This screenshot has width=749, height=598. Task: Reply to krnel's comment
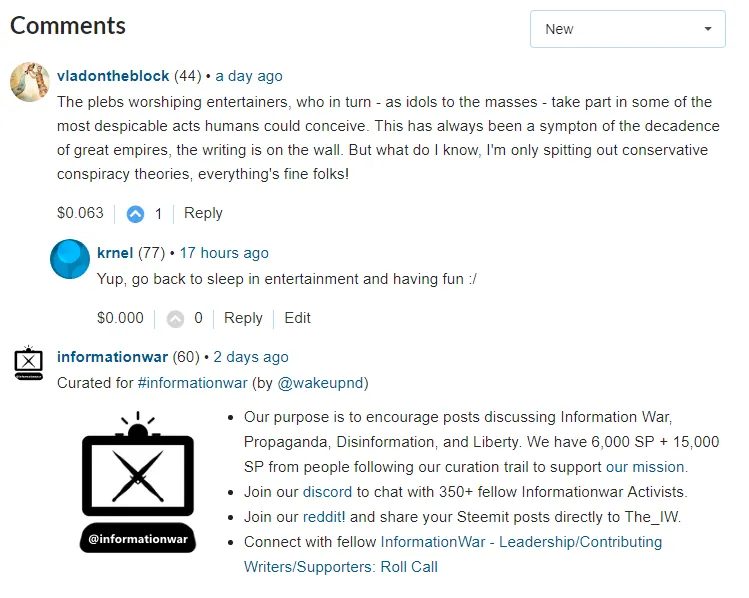(243, 318)
